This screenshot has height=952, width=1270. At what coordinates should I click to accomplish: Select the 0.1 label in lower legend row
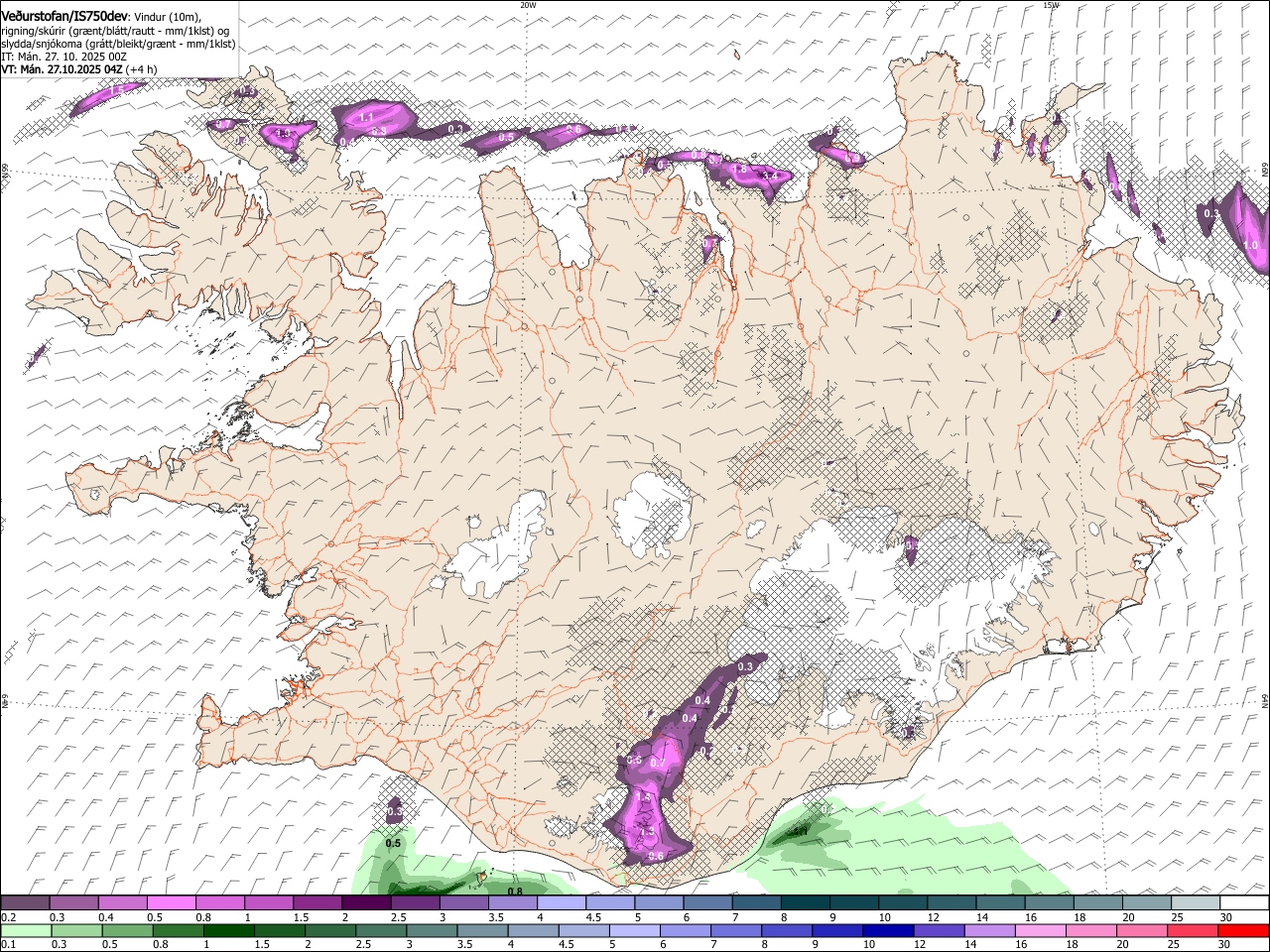point(9,945)
